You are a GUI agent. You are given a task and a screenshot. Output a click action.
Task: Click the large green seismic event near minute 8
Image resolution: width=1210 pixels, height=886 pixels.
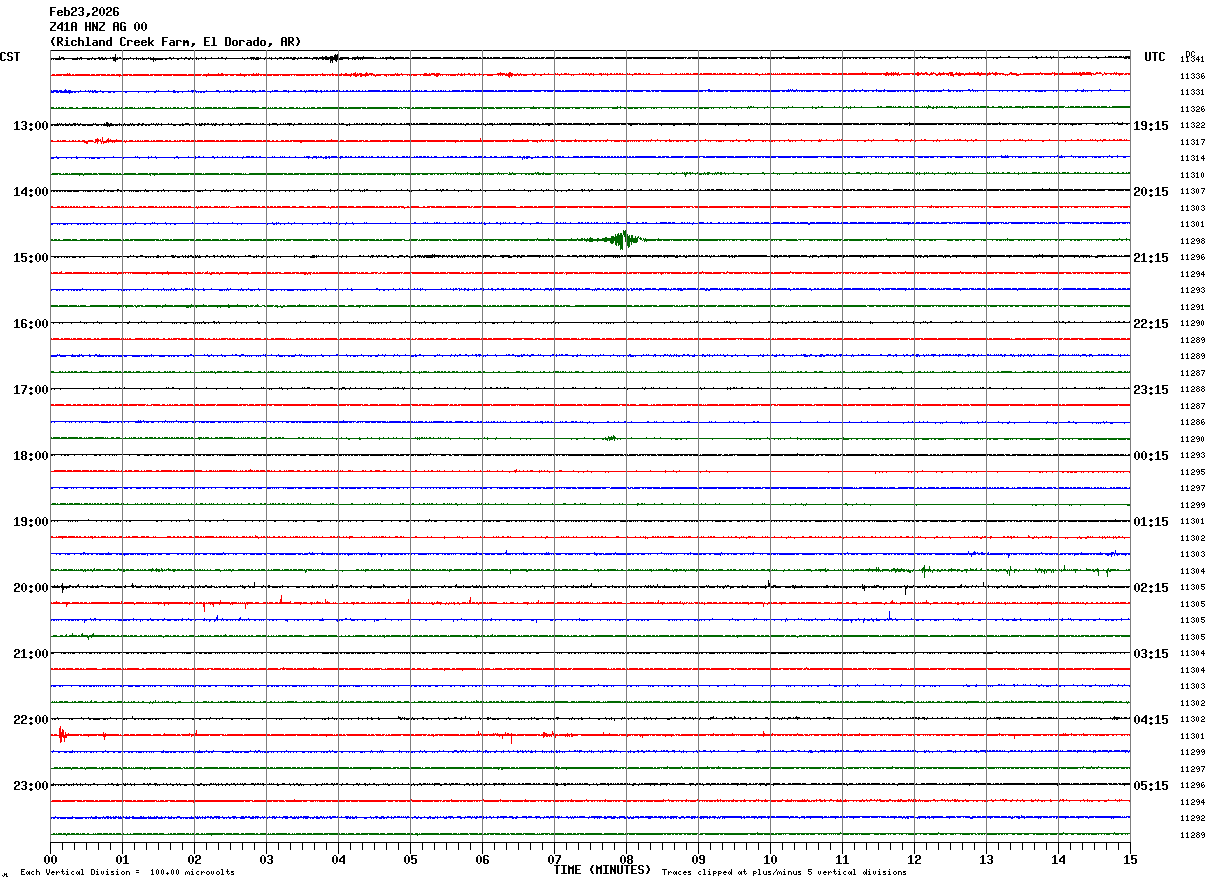[x=624, y=239]
